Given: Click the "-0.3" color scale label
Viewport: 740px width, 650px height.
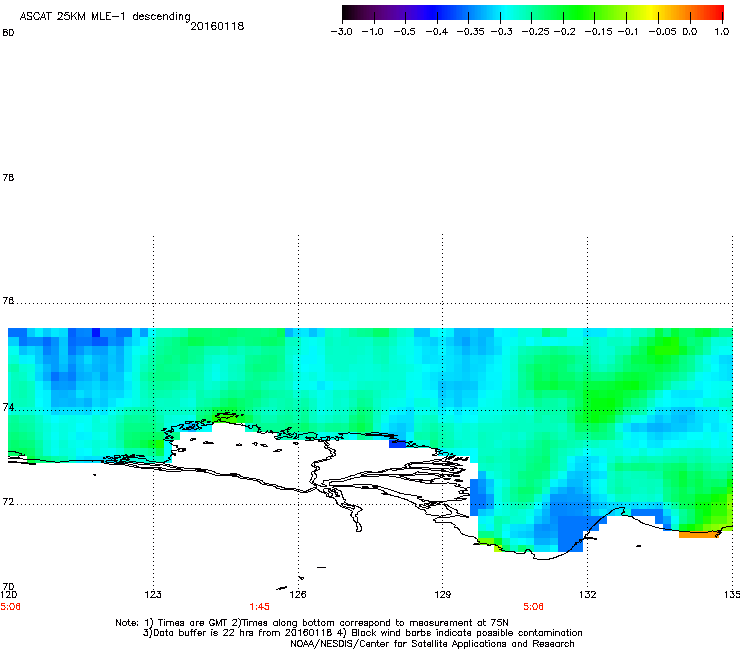Looking at the screenshot, I should coord(501,32).
